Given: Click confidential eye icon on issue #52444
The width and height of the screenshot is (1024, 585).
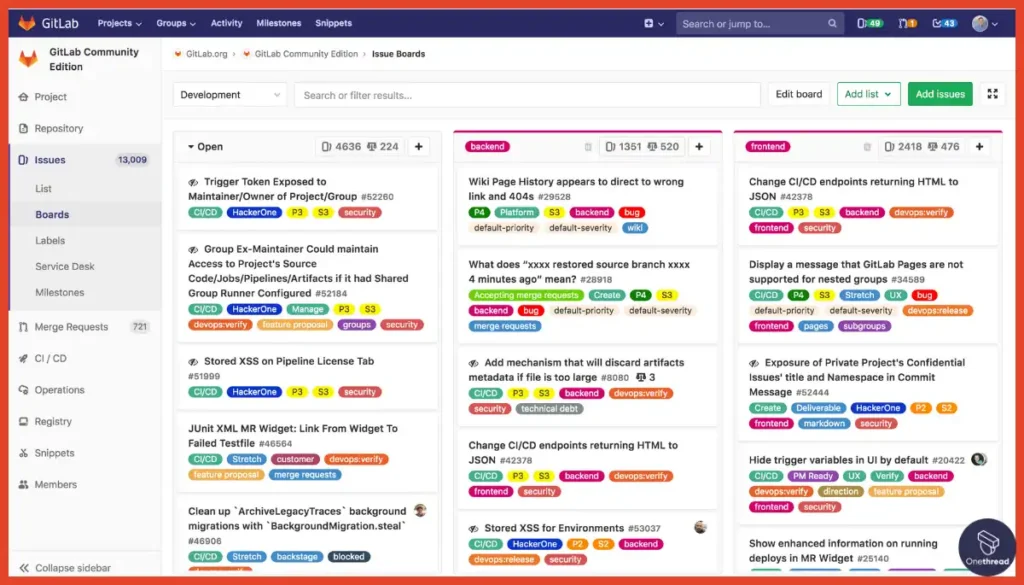Looking at the screenshot, I should coord(754,363).
